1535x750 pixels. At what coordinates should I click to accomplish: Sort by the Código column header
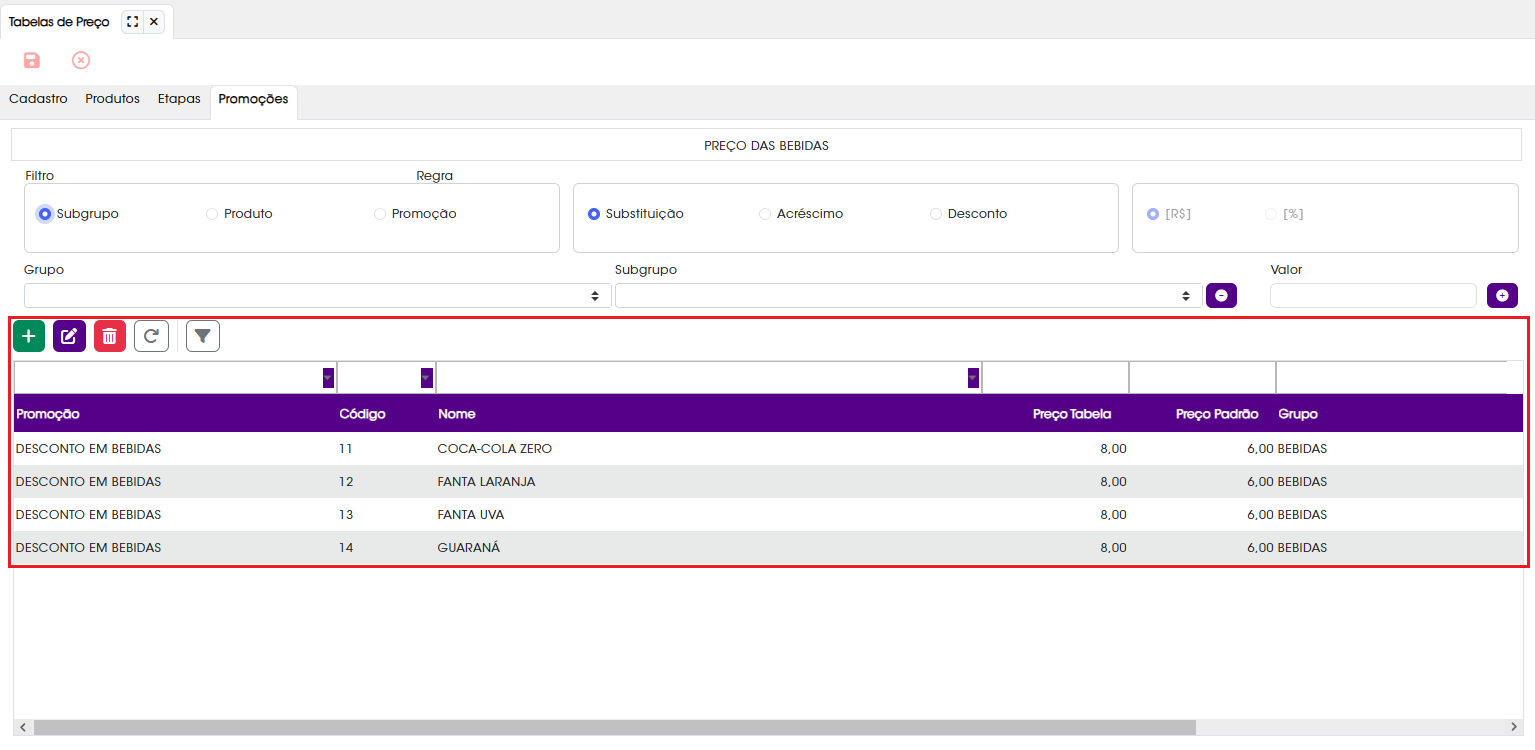362,414
